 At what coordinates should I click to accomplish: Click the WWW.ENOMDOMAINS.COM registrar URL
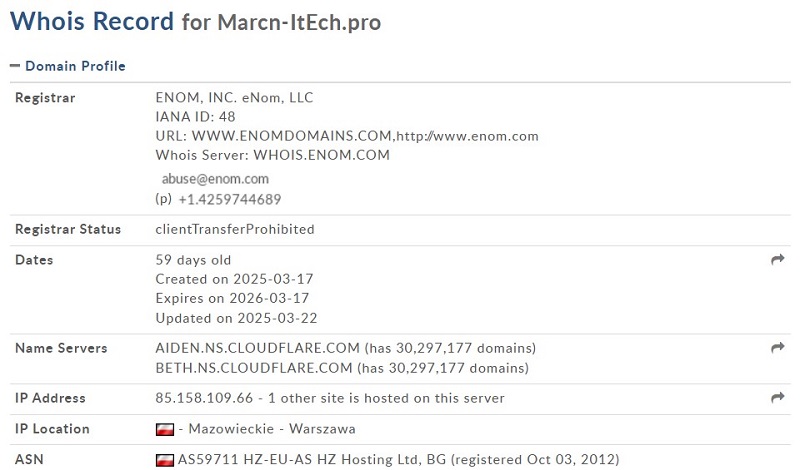(291, 136)
